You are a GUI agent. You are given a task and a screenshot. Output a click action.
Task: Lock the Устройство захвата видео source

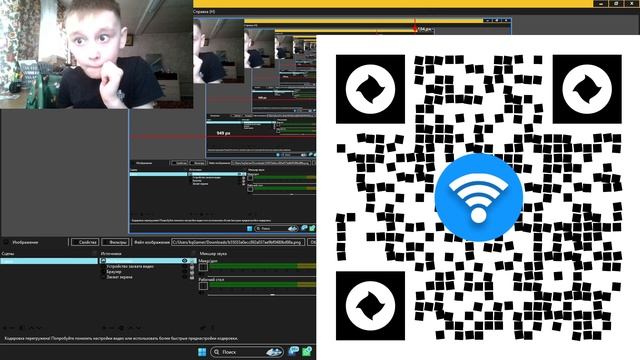pos(192,266)
